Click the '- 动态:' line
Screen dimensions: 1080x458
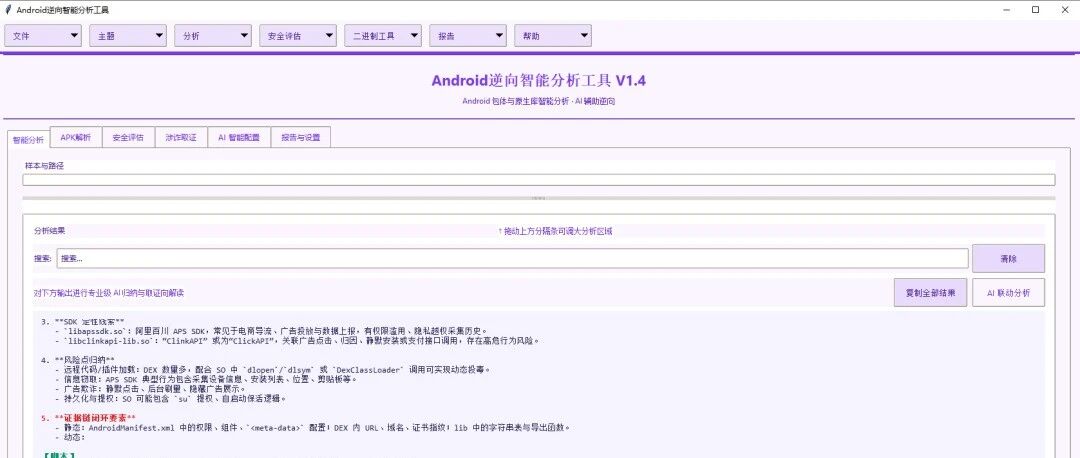click(x=70, y=437)
